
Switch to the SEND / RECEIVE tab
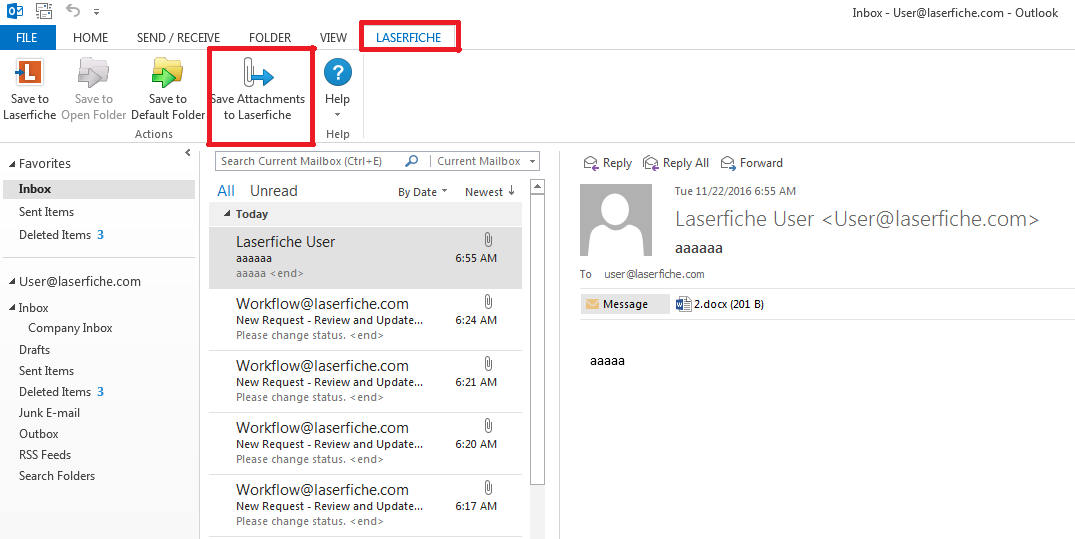pos(178,38)
